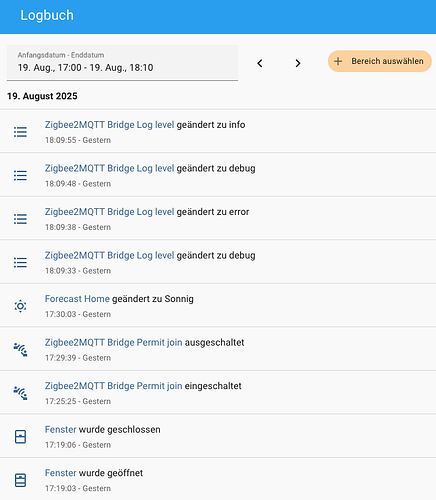
Task: Click sunny weather icon for Forecast Home
Action: pyautogui.click(x=20, y=306)
